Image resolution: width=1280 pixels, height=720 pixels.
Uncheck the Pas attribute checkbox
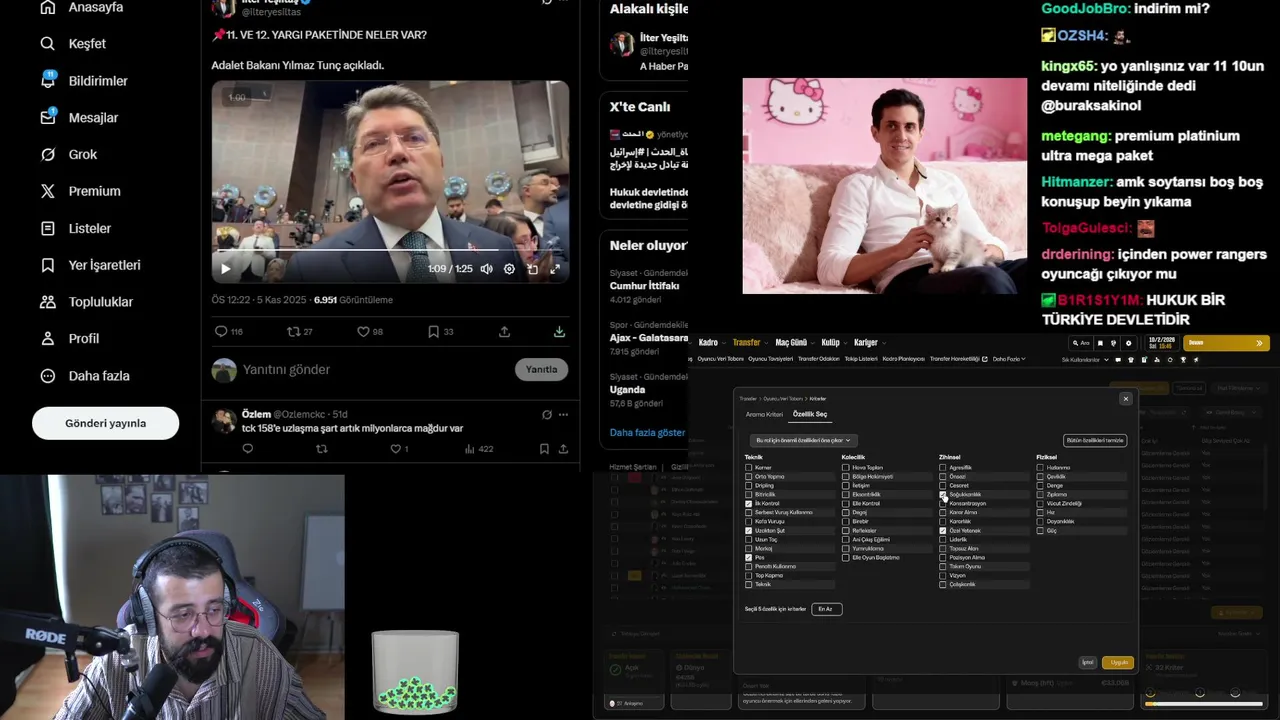748,558
